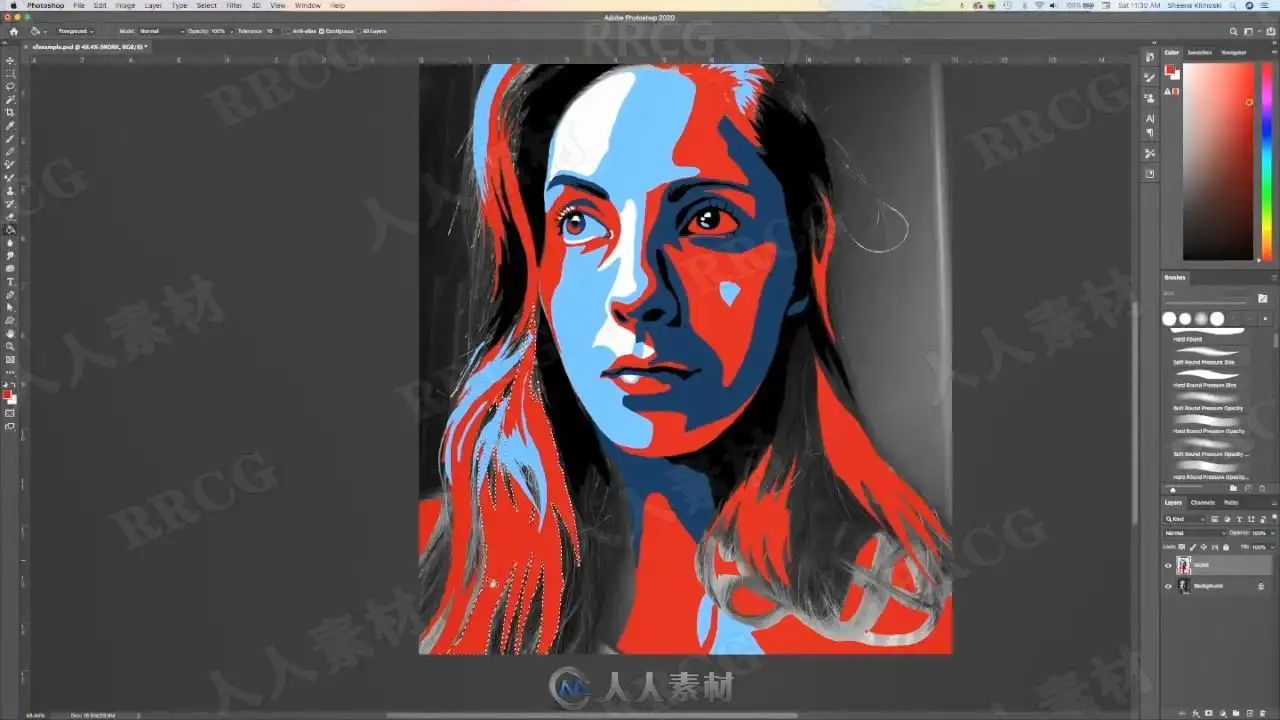
Task: Hide the Background layer
Action: click(1168, 587)
